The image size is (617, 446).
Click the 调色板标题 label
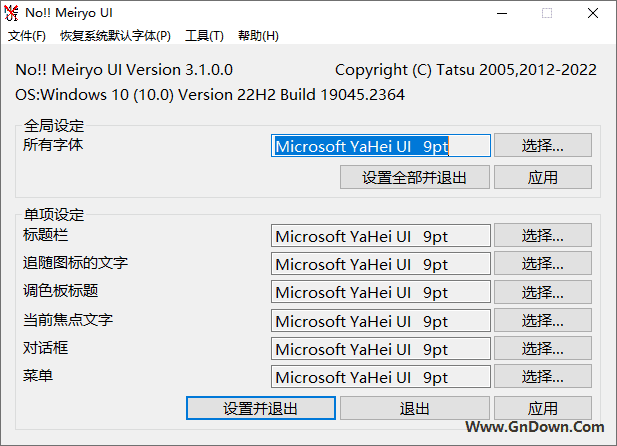point(61,291)
